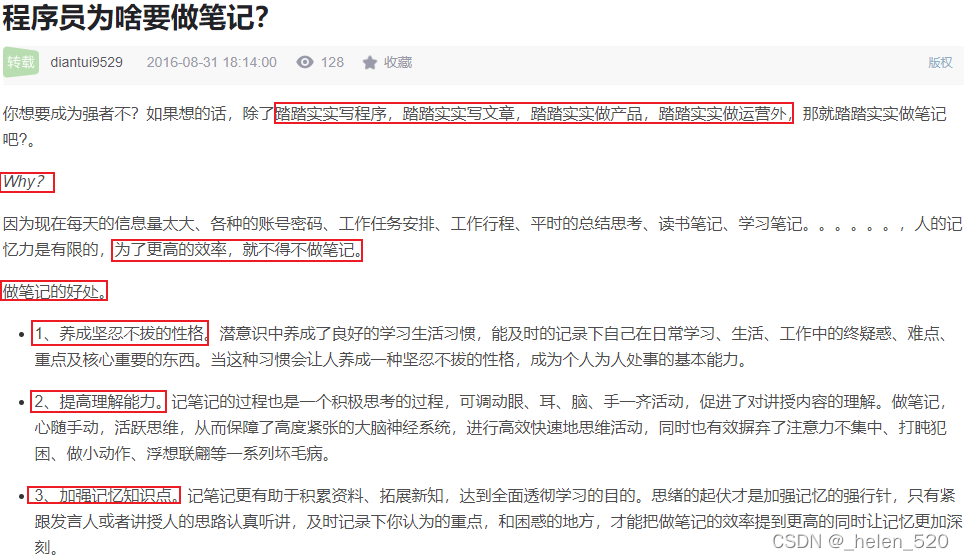Click the eye view-count icon
Image resolution: width=964 pixels, height=560 pixels.
tap(305, 62)
